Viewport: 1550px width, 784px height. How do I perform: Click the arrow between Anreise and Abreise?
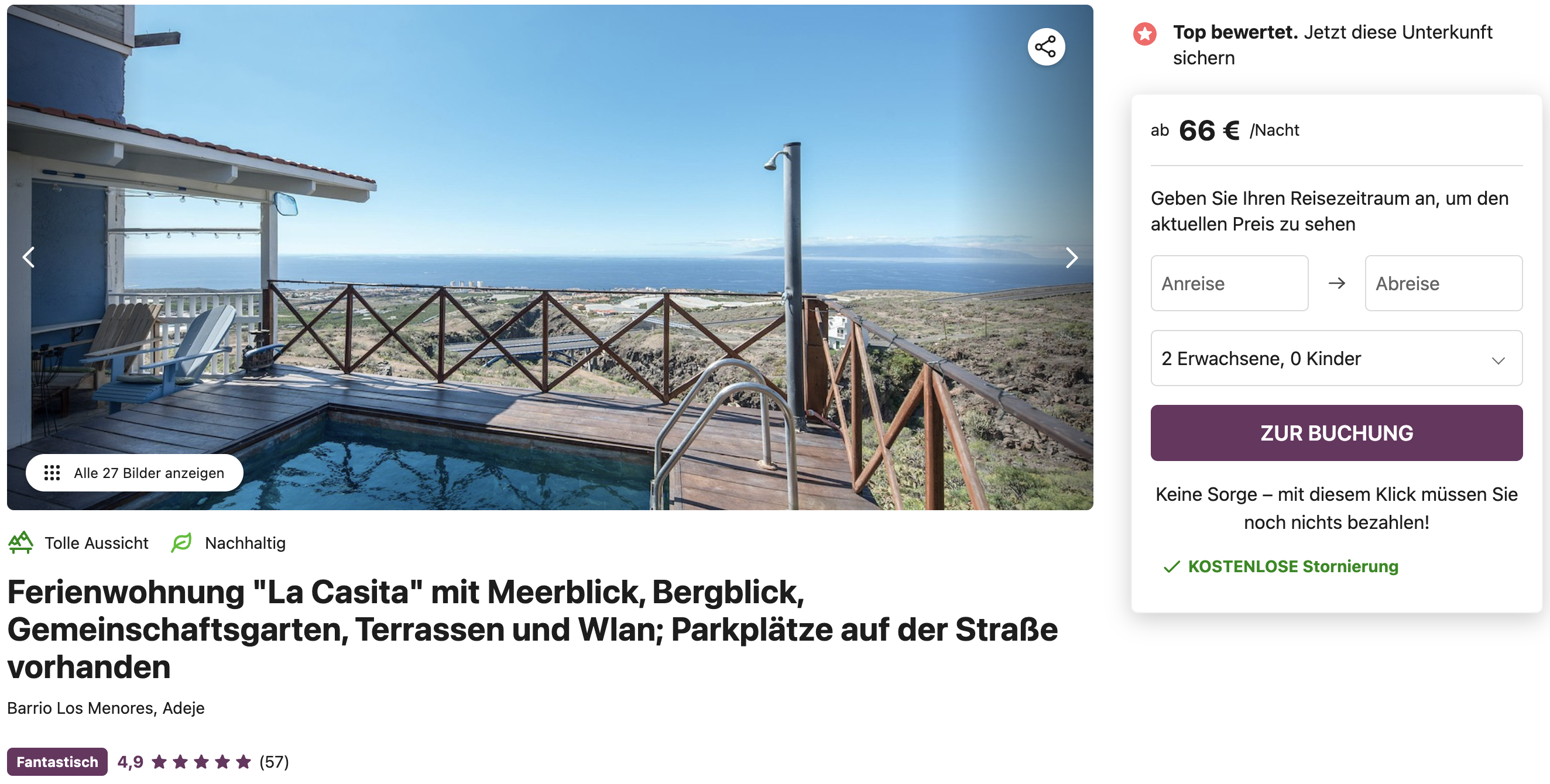1336,283
